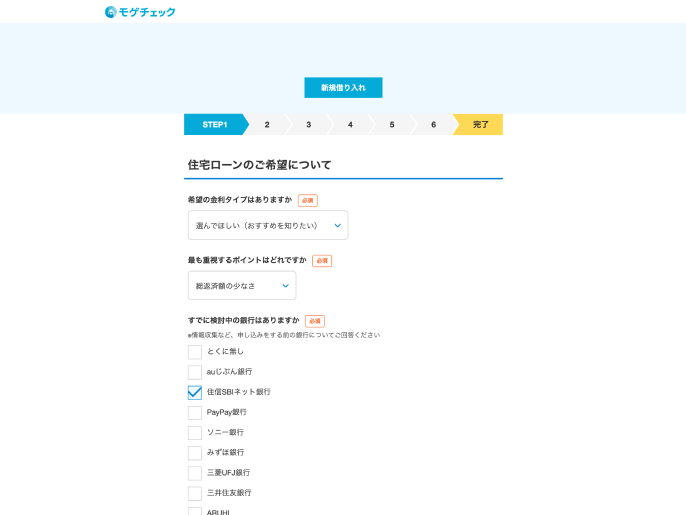Click step 5 in progress bar
Viewport: 686px width, 515px height.
point(392,125)
